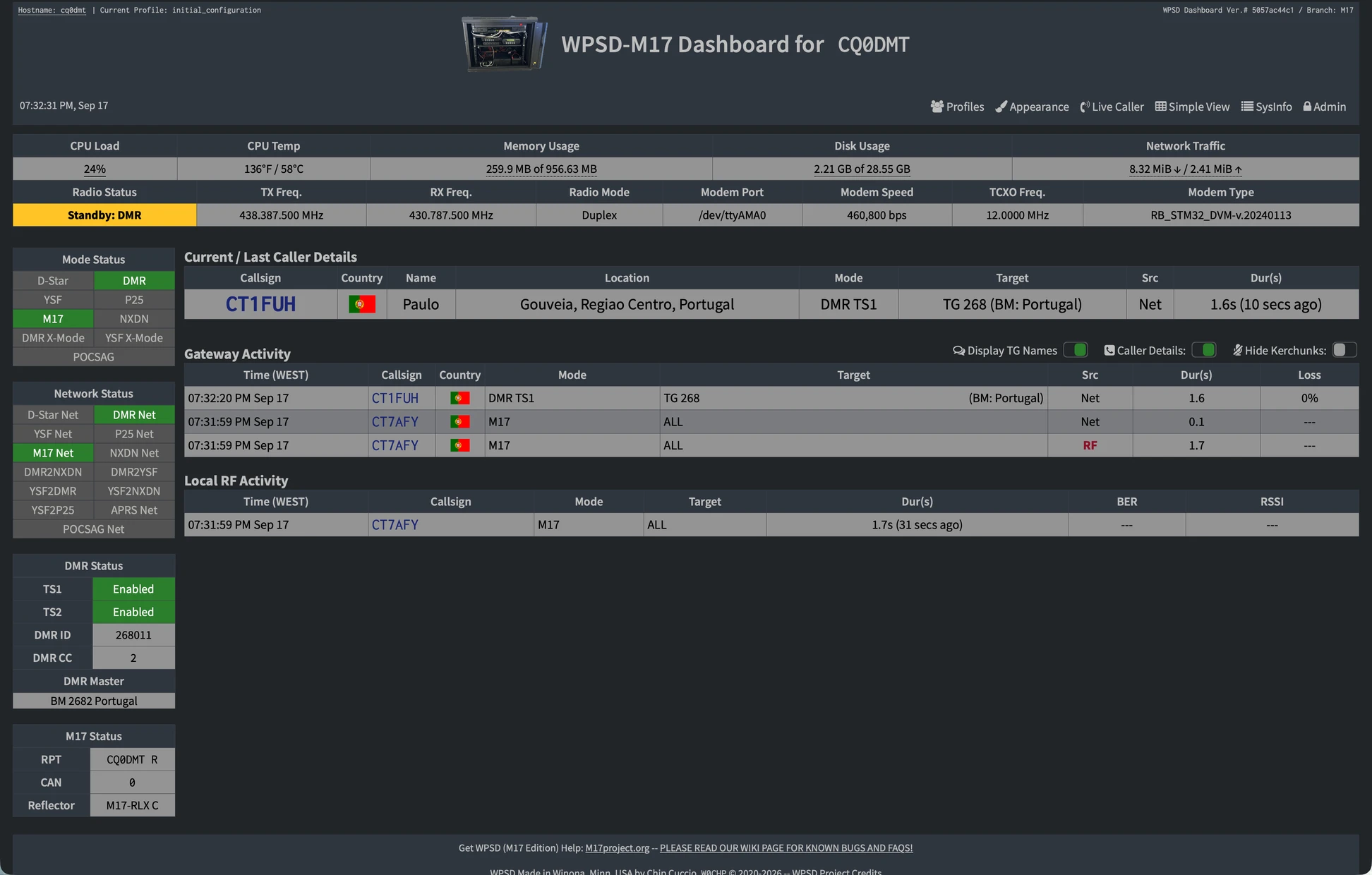Click the TX frequency 438.387.500 MHz value

281,215
